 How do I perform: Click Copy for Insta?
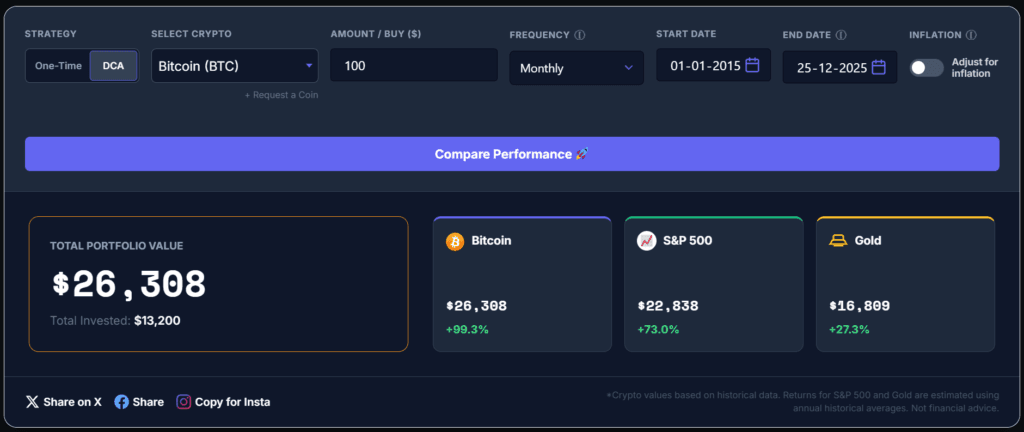pyautogui.click(x=232, y=402)
